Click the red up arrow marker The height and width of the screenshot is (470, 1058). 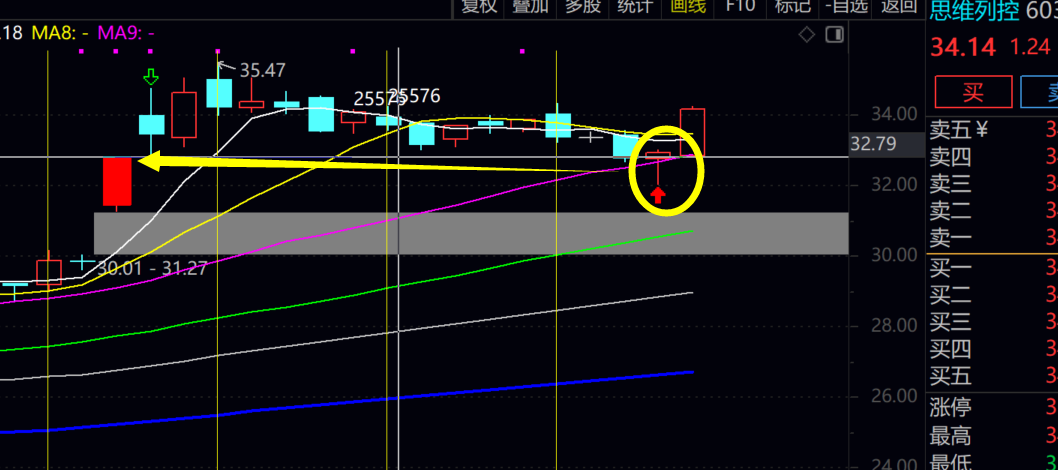[x=658, y=194]
